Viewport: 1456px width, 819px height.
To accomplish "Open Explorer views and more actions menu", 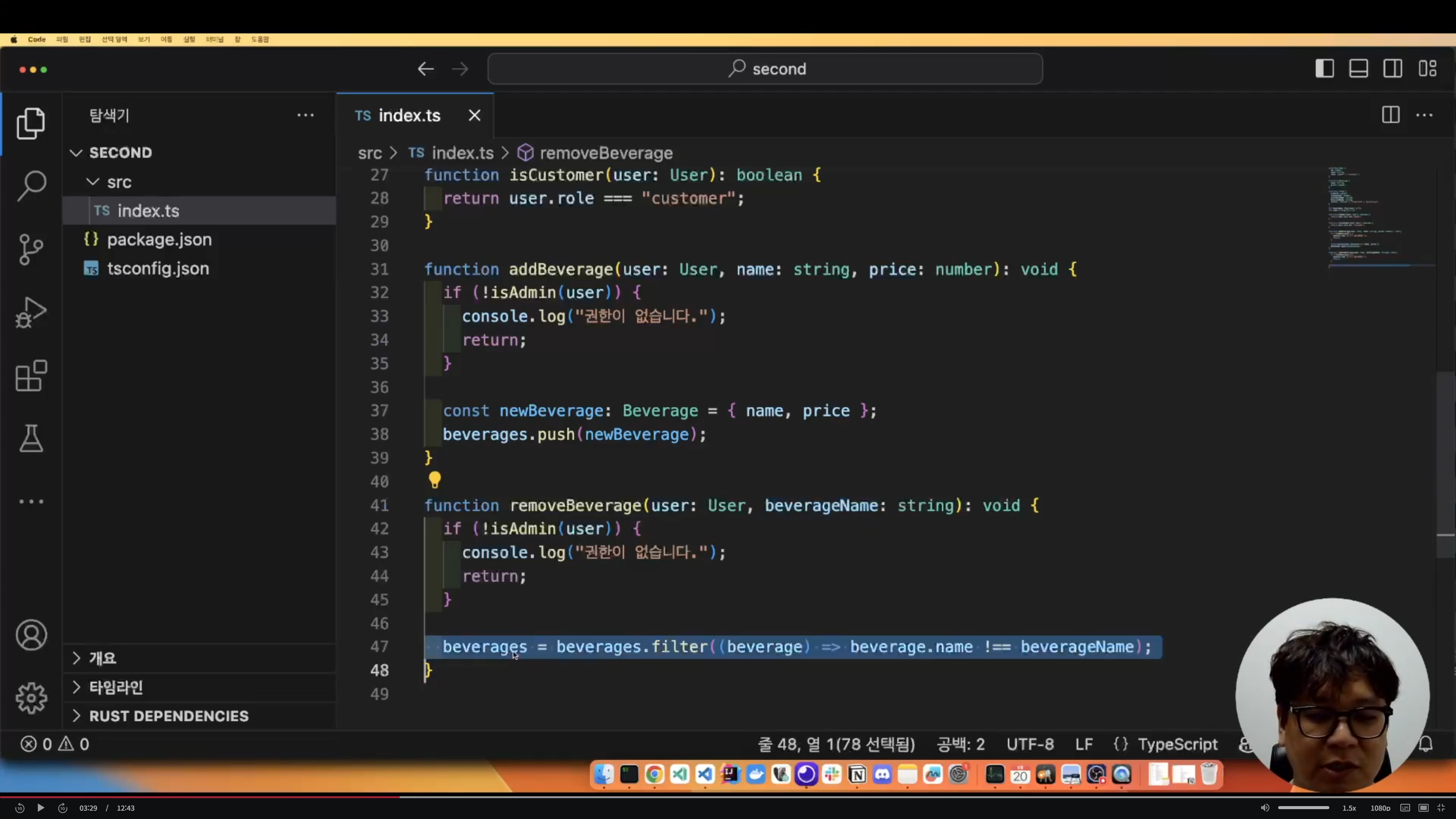I will 305,115.
